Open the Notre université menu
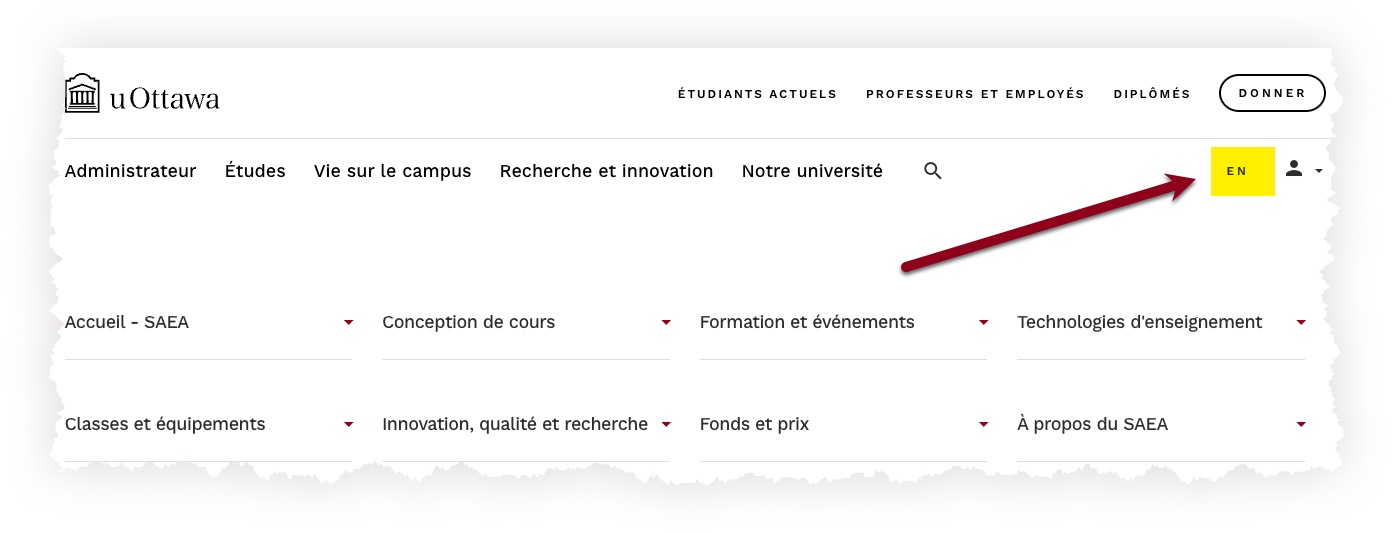Image resolution: width=1392 pixels, height=533 pixels. (x=812, y=171)
